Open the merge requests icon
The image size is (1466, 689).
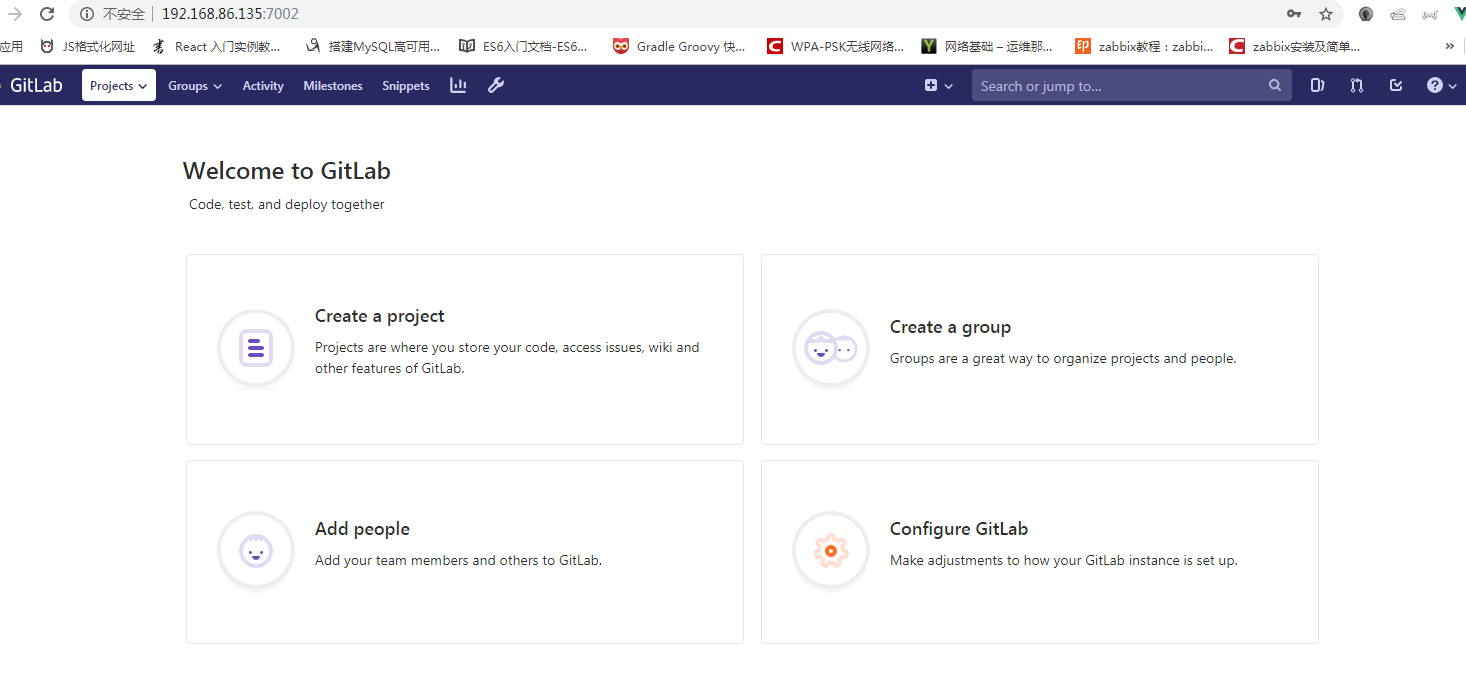tap(1356, 85)
